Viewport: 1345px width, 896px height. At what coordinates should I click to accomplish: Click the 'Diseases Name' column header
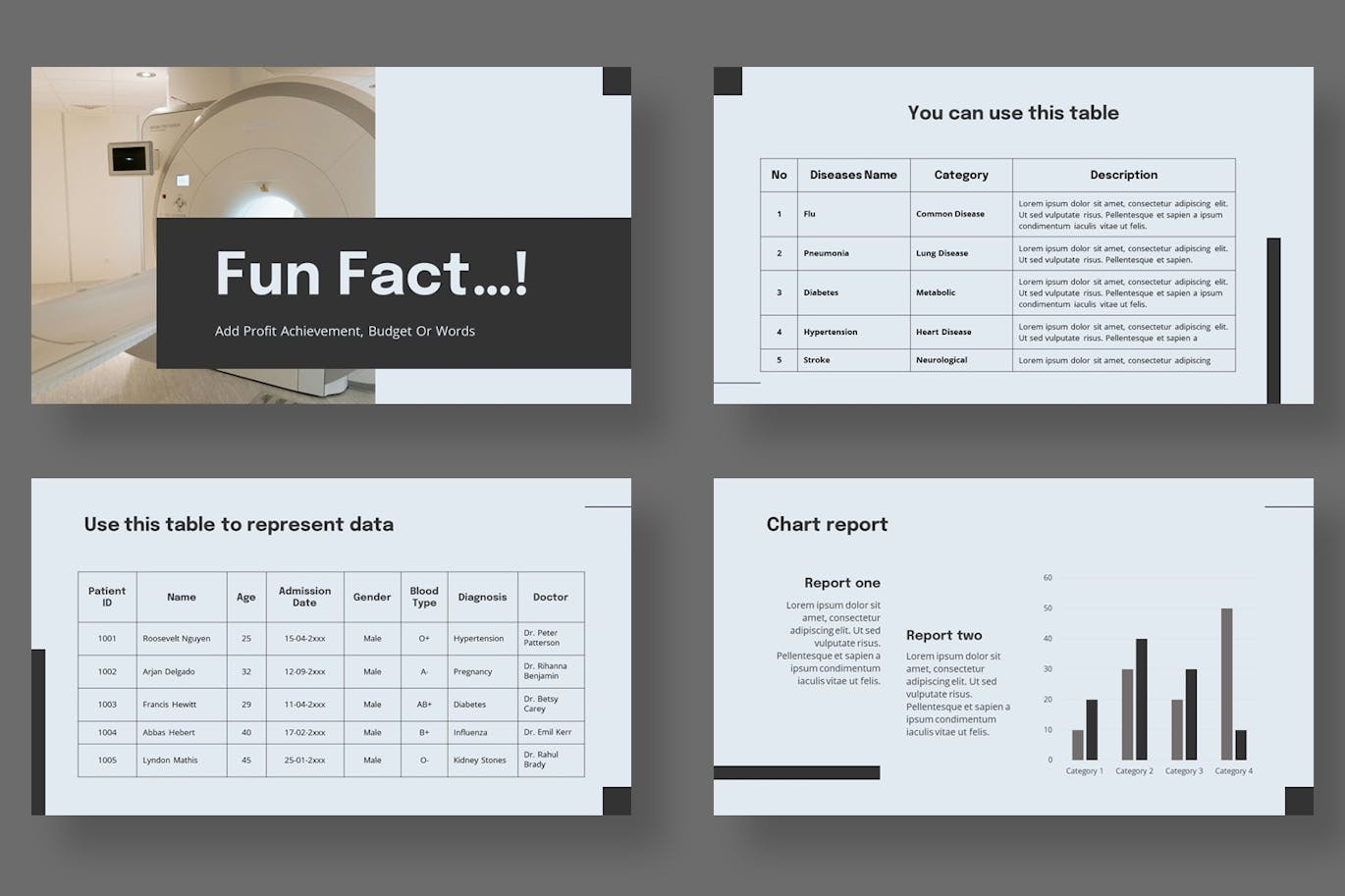click(x=853, y=175)
